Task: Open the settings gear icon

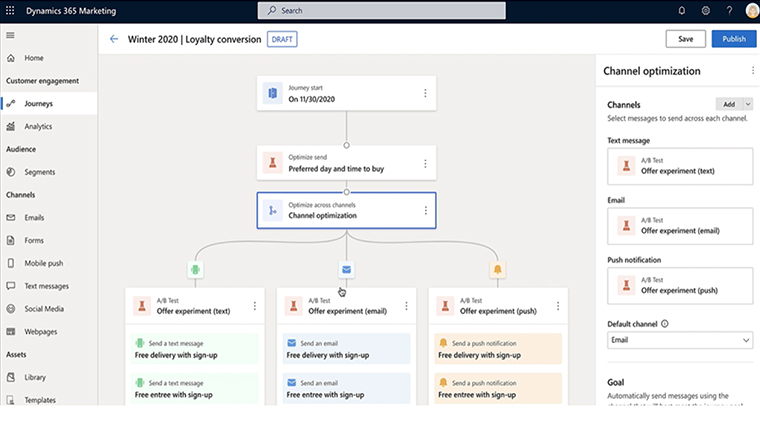Action: point(705,10)
